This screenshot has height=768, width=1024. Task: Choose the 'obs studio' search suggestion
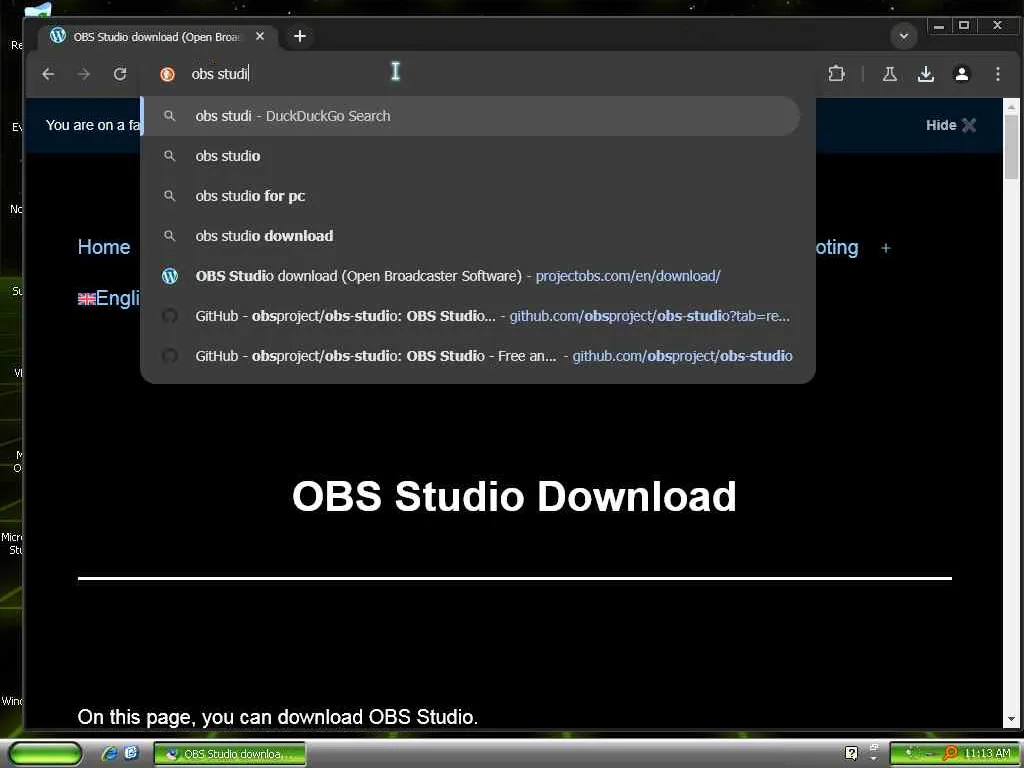470,156
